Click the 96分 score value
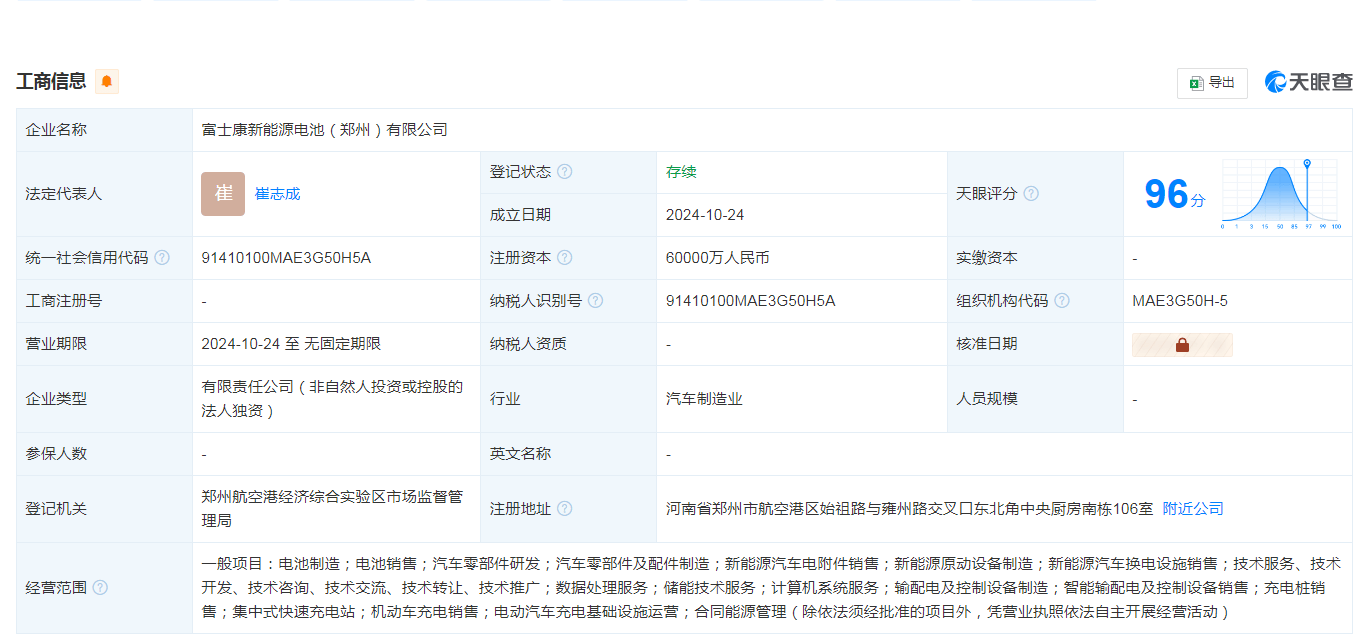 pyautogui.click(x=1175, y=194)
